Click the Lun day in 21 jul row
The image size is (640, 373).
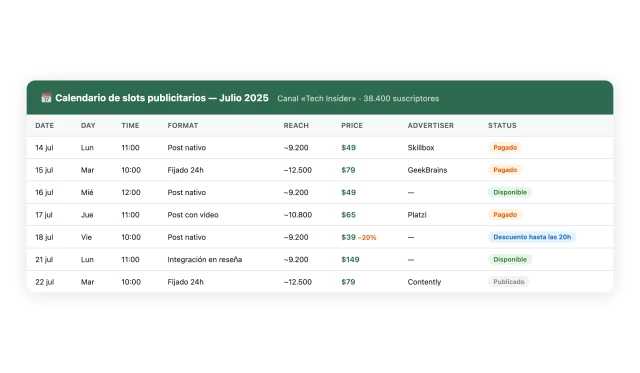point(87,260)
